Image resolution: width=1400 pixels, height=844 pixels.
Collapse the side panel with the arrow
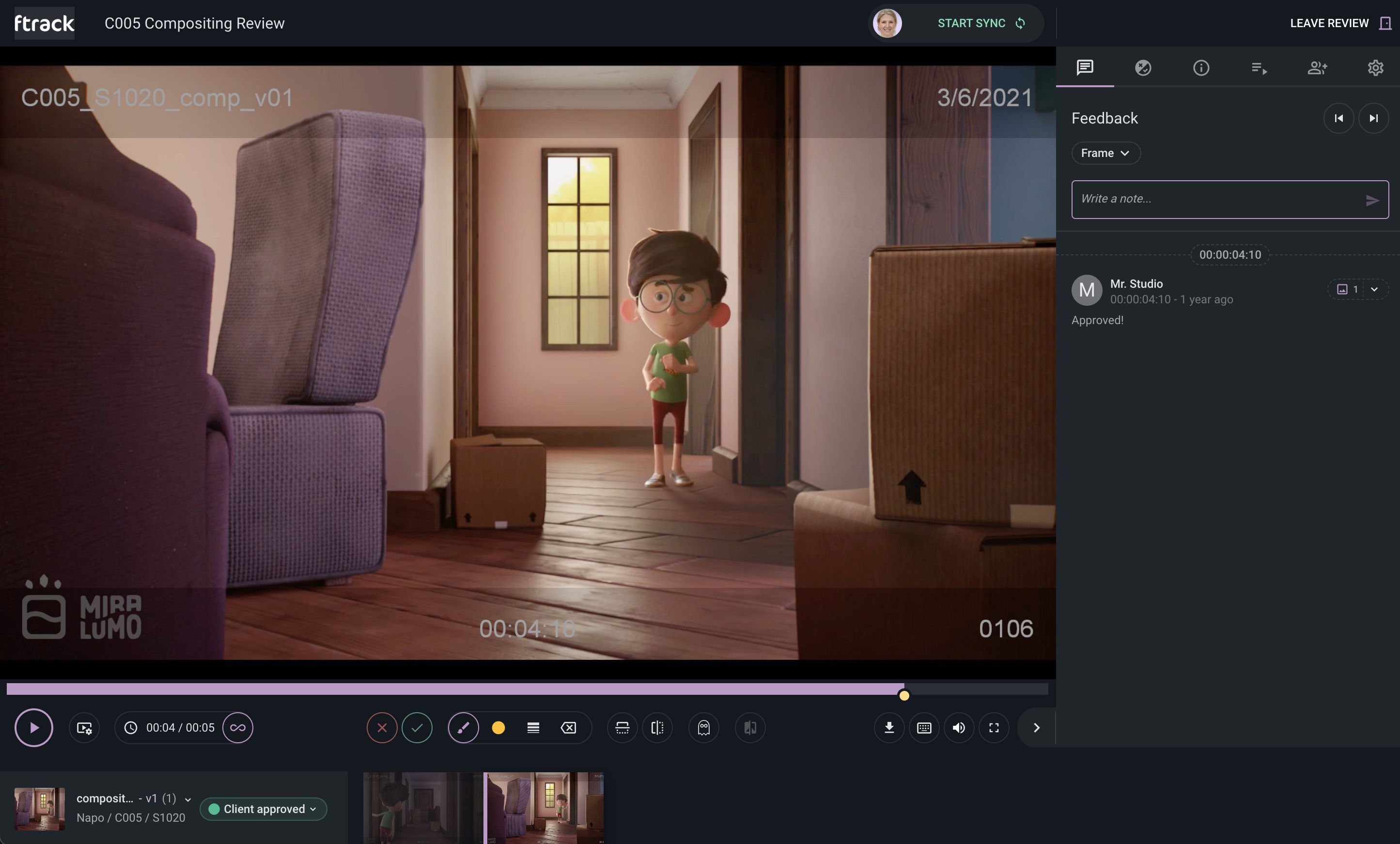[1036, 728]
